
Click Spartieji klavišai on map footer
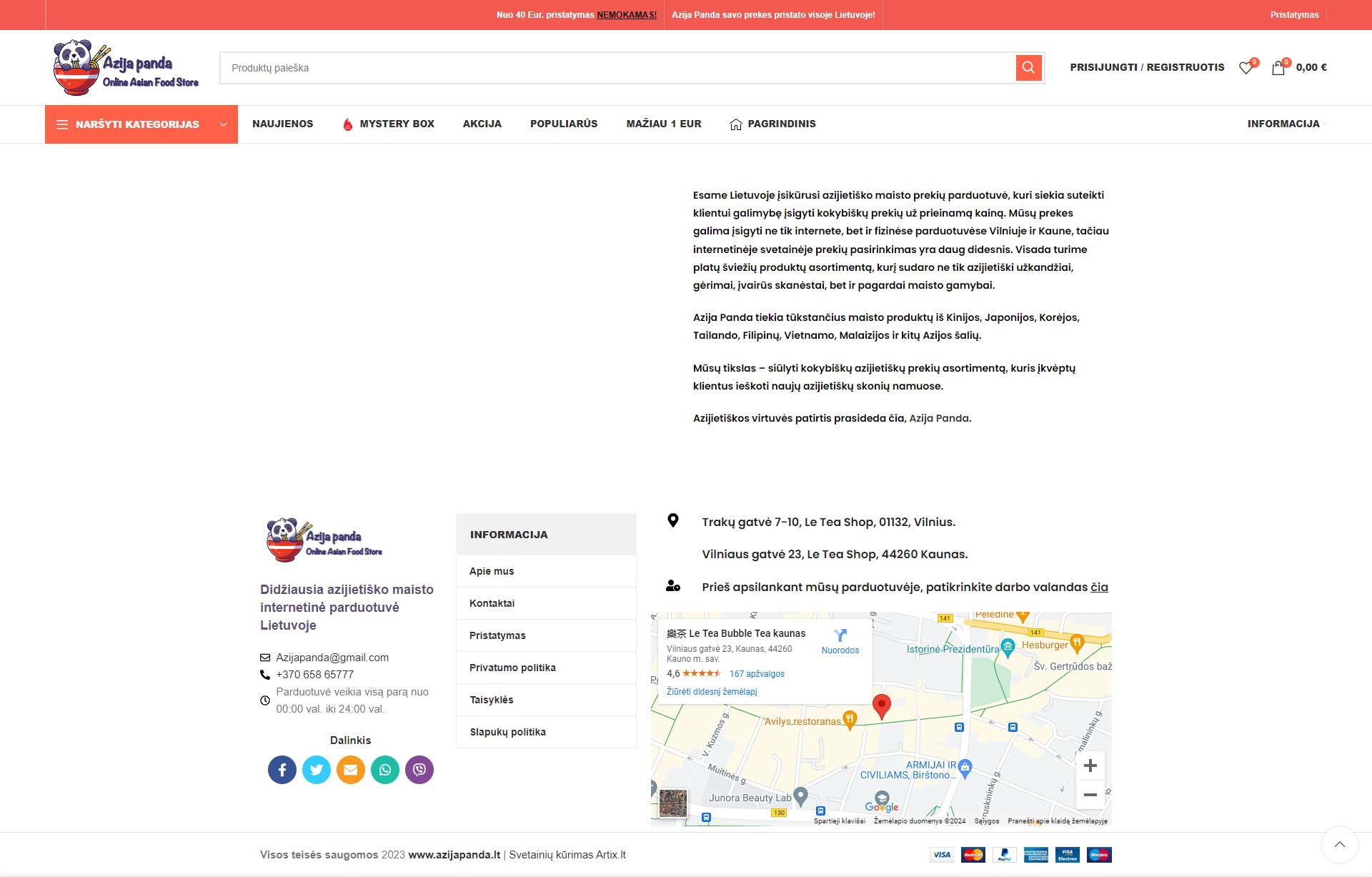pyautogui.click(x=840, y=821)
